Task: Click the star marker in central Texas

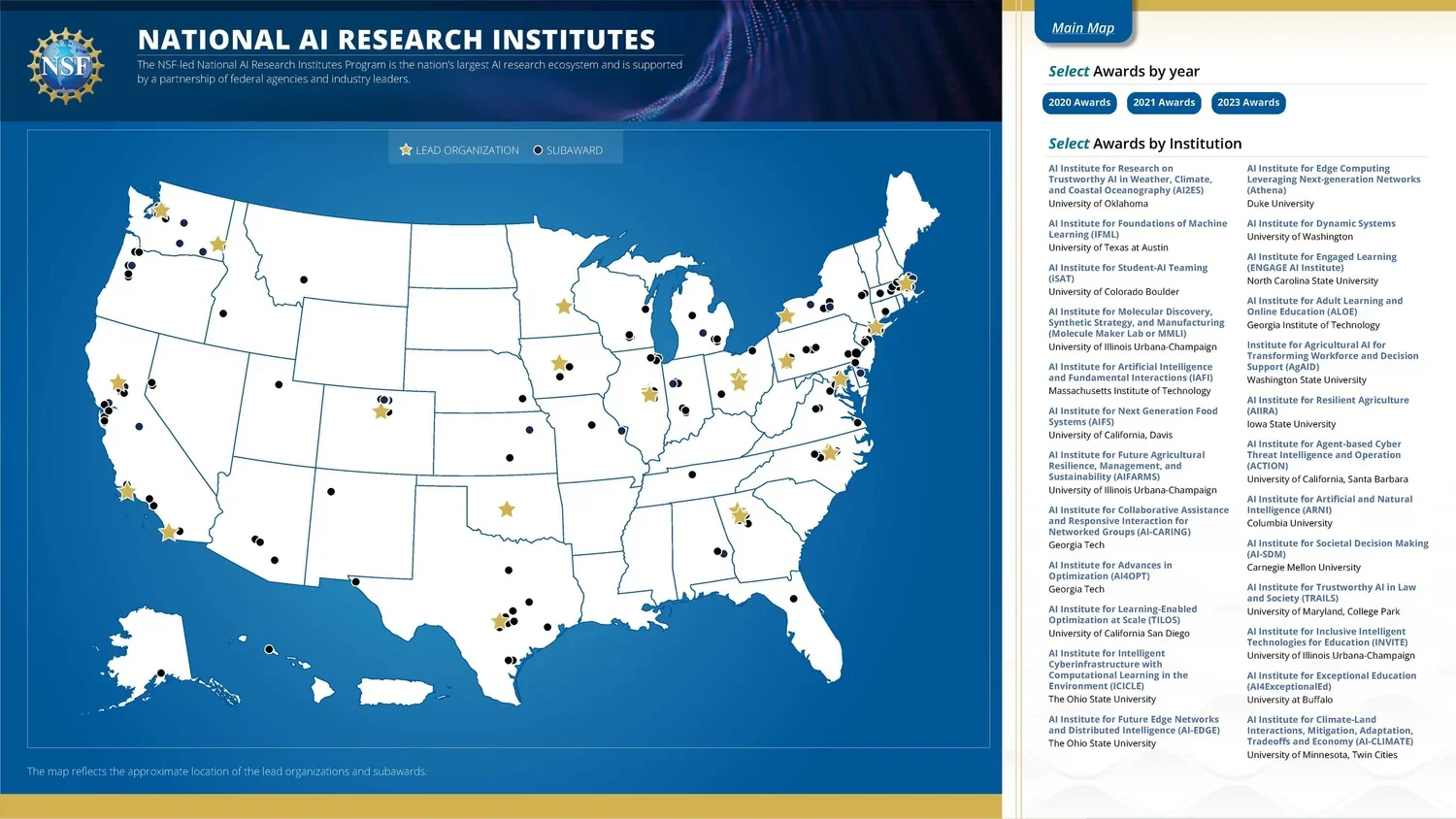Action: coord(501,618)
